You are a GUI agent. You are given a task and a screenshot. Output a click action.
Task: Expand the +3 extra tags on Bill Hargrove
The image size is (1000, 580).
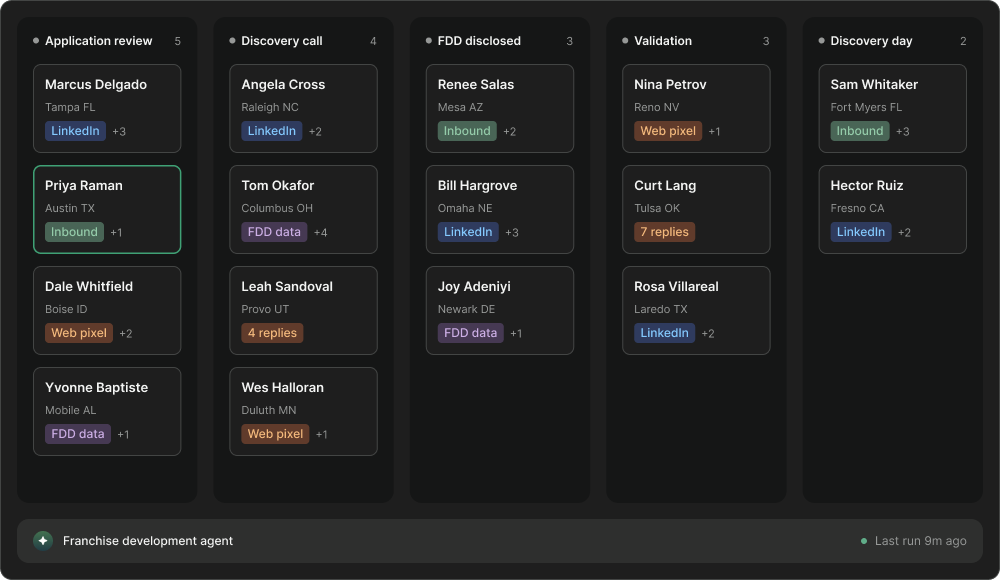[x=512, y=232]
